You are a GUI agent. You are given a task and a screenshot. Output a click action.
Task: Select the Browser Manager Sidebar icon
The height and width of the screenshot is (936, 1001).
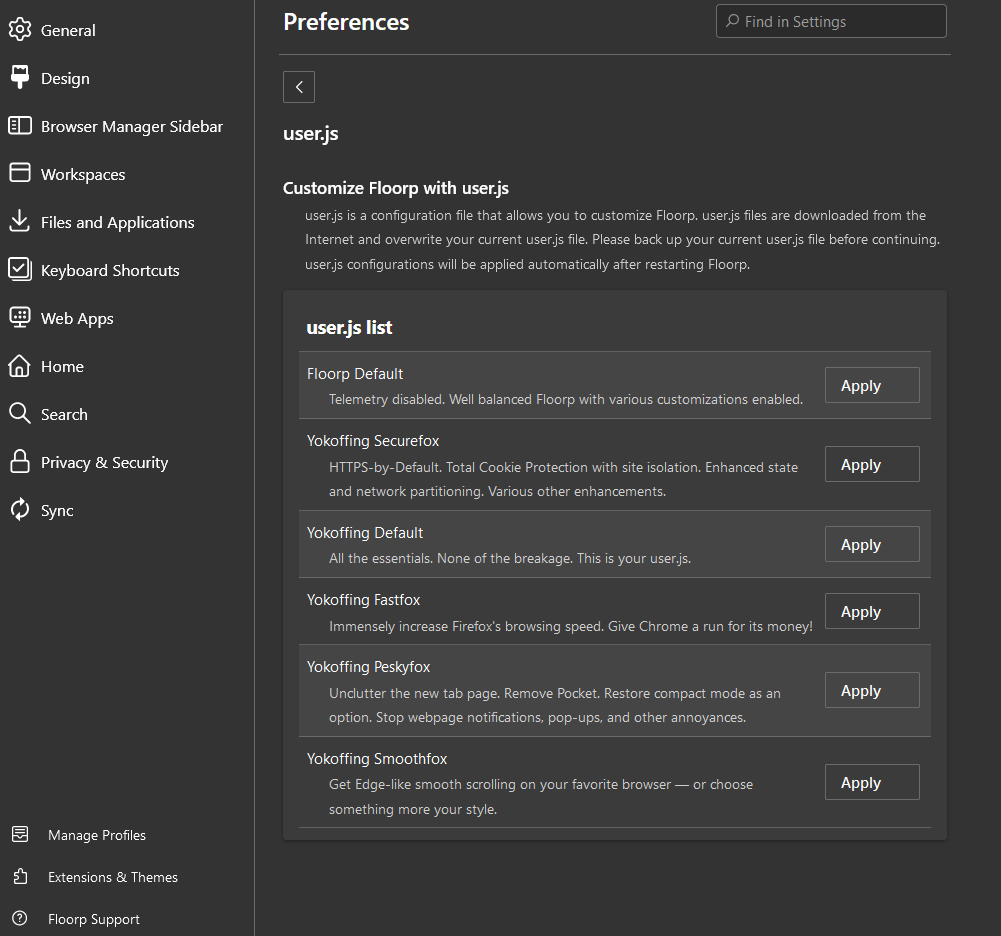pos(20,126)
